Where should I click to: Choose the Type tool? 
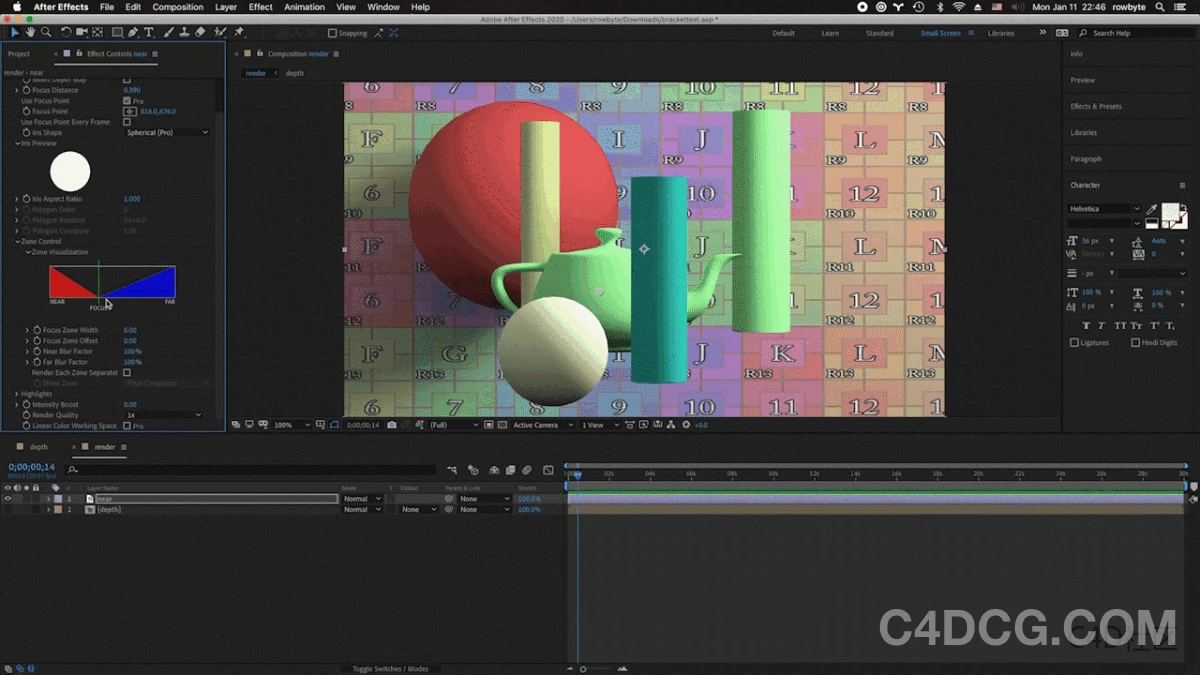pyautogui.click(x=148, y=32)
